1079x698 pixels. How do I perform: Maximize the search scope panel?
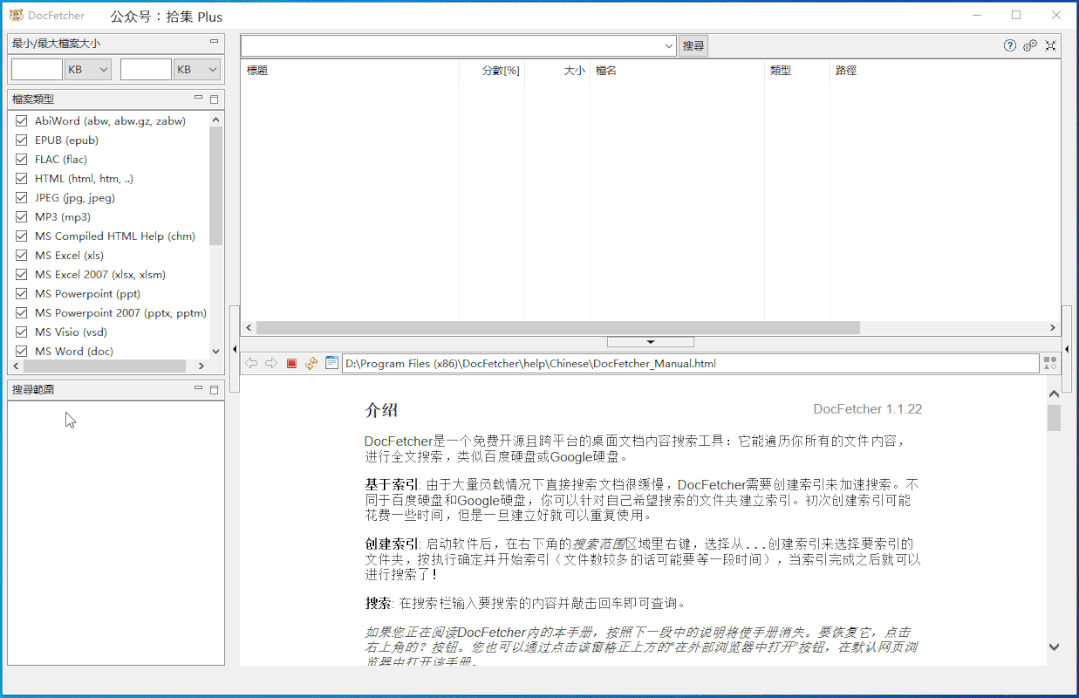pos(214,390)
